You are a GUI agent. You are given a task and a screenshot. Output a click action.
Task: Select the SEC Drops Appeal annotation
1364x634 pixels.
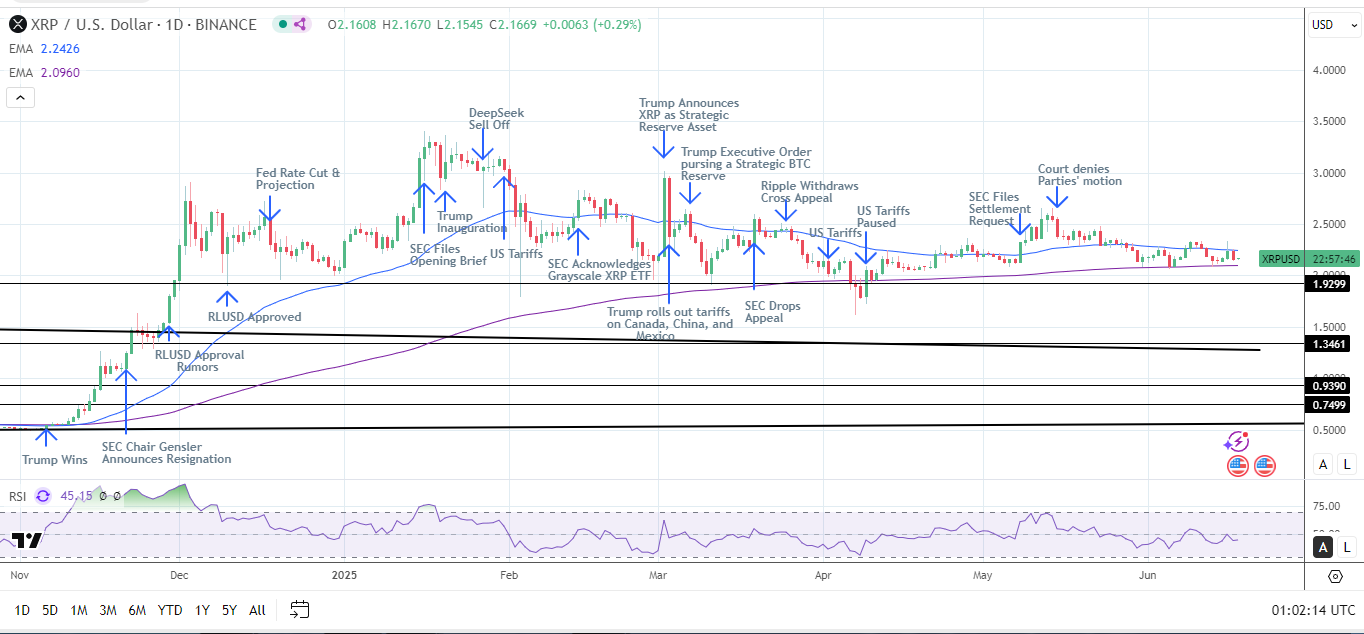tap(774, 312)
